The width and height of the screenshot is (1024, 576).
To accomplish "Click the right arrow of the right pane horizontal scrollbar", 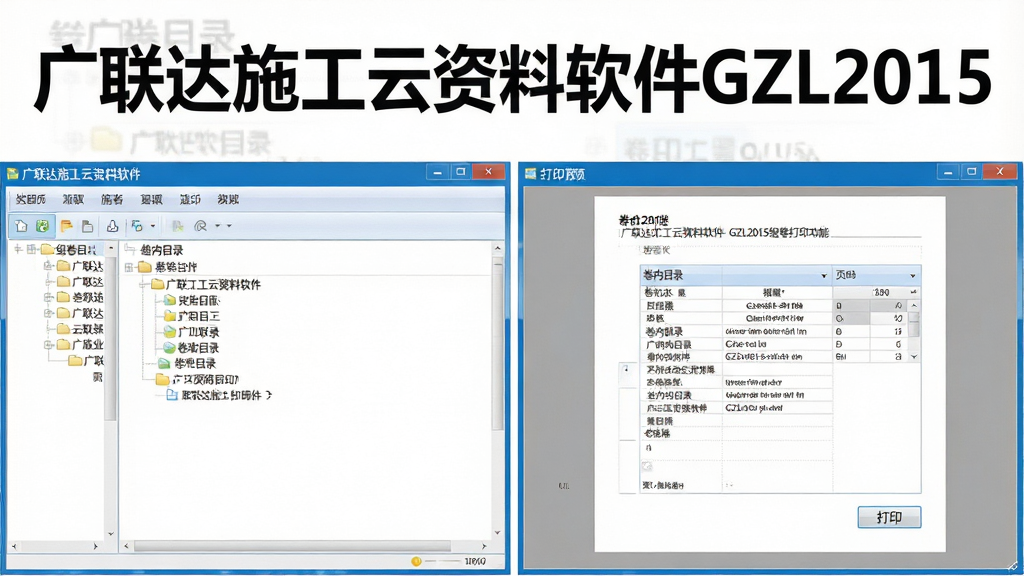I will click(x=484, y=546).
